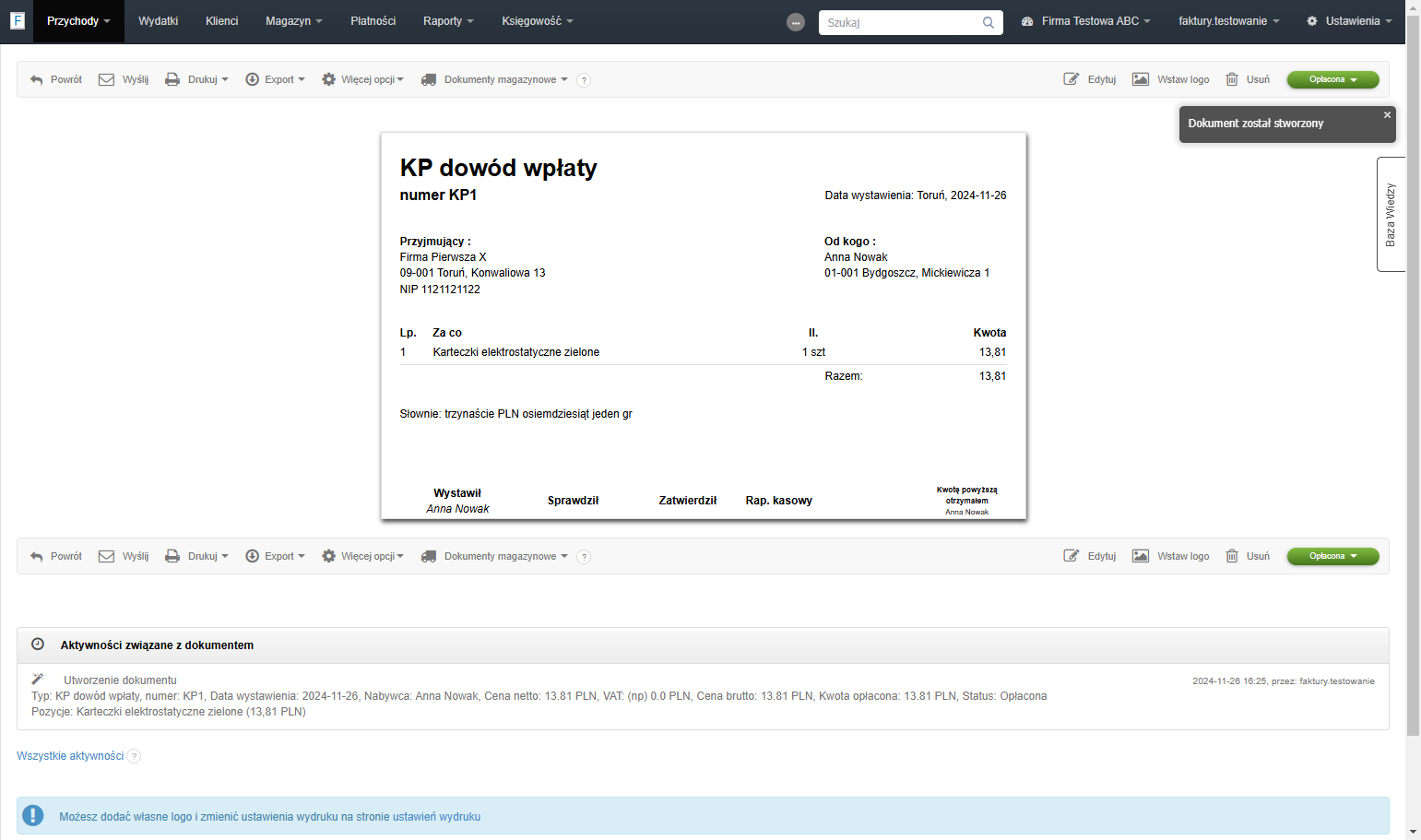Click the bottom toolbar Powrót arrow icon

point(37,556)
